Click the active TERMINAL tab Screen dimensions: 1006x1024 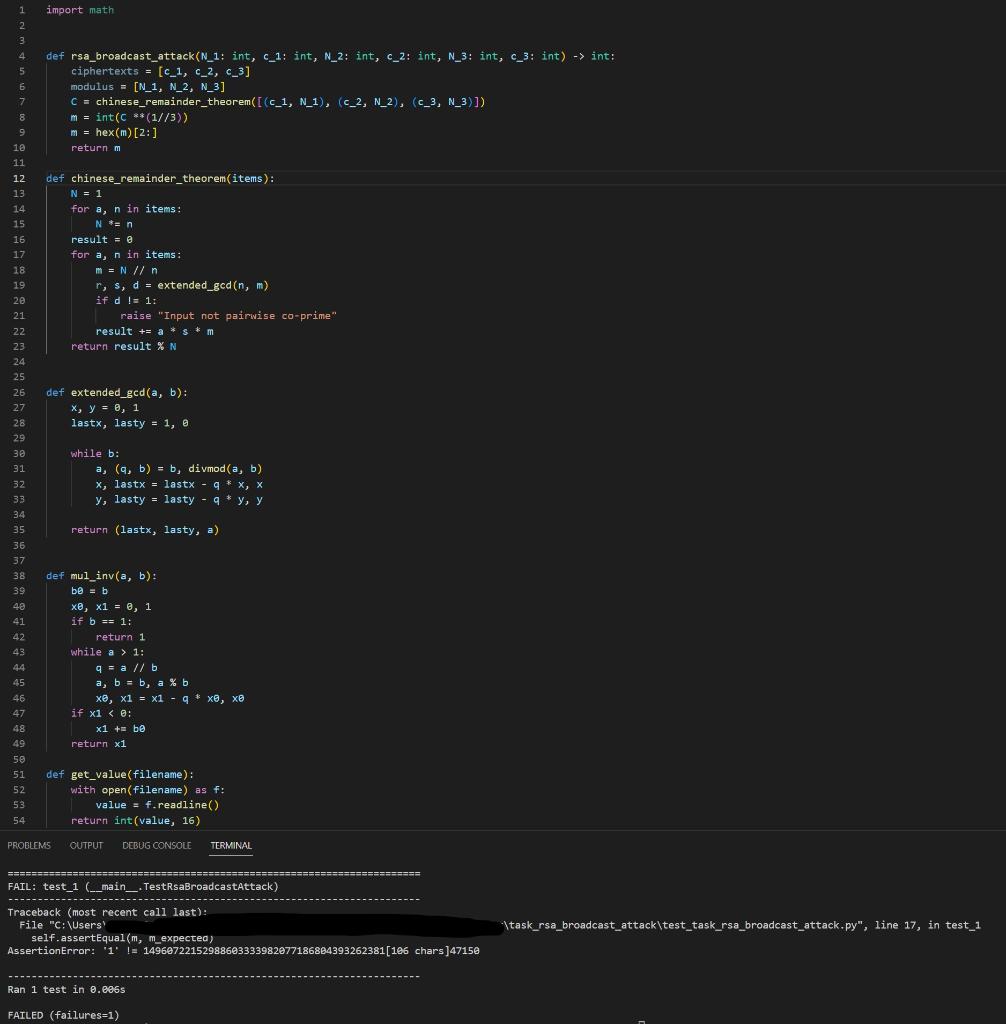(230, 845)
